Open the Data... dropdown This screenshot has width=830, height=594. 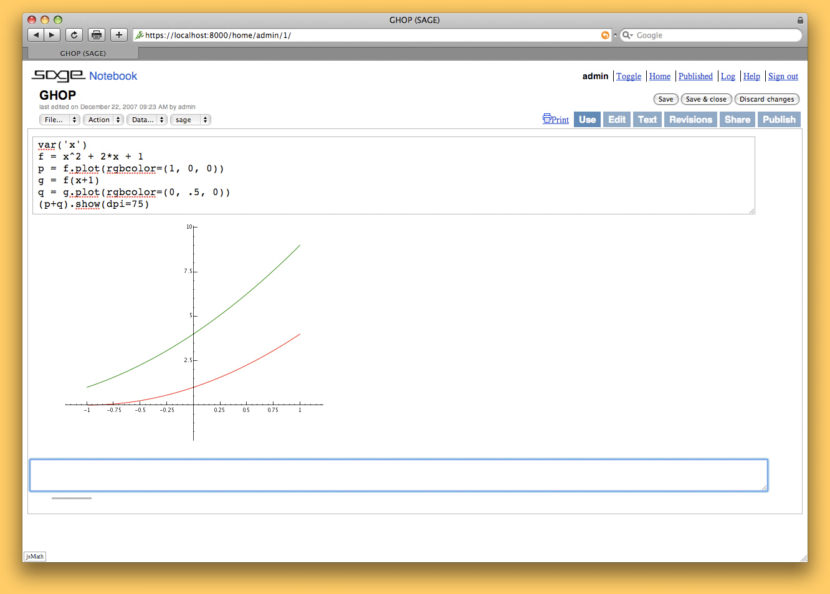coord(147,120)
